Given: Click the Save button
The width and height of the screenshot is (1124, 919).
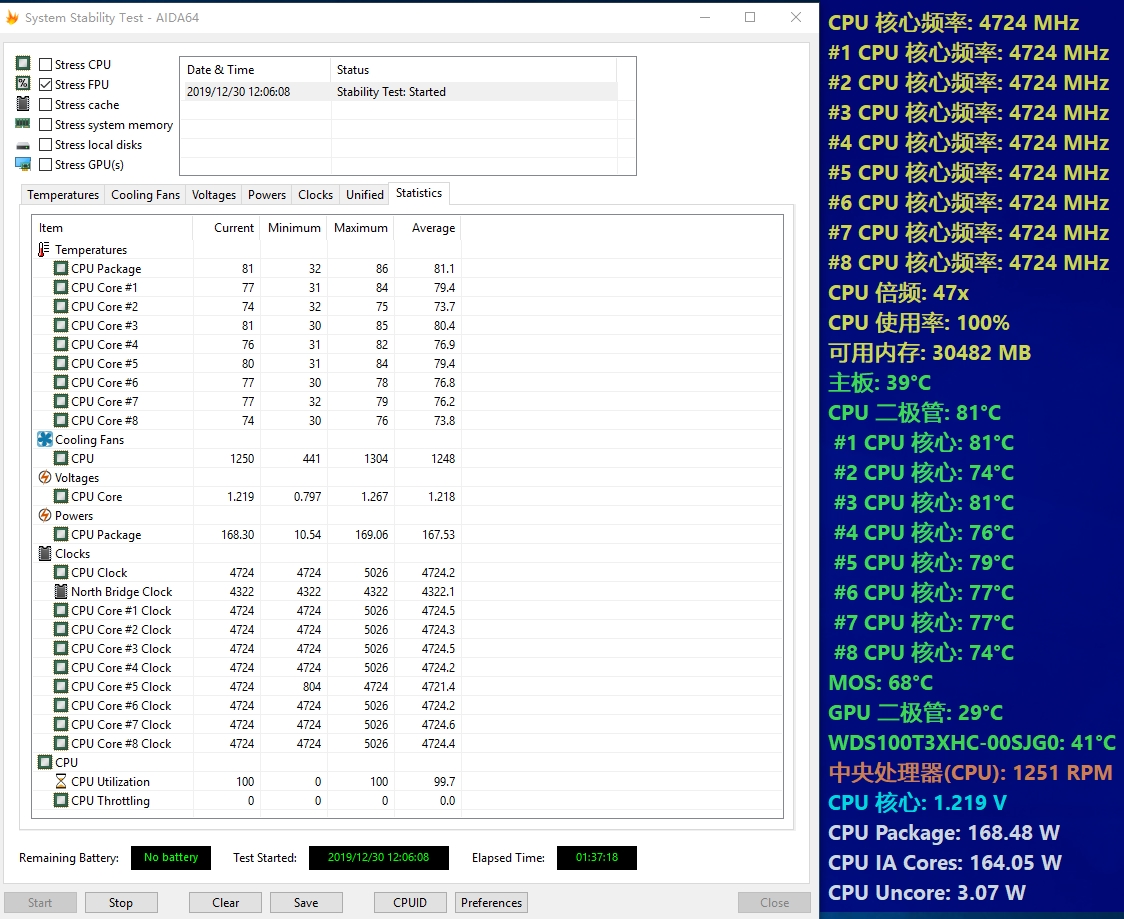Looking at the screenshot, I should click(x=306, y=903).
